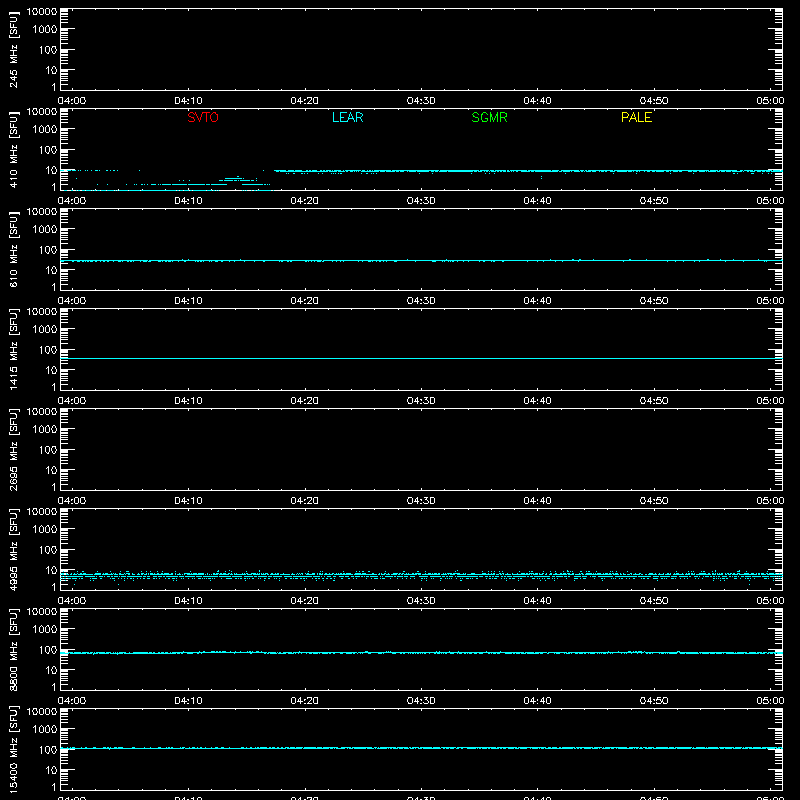The width and height of the screenshot is (800, 800).
Task: Click the cyan LEAR station label
Action: click(x=347, y=117)
